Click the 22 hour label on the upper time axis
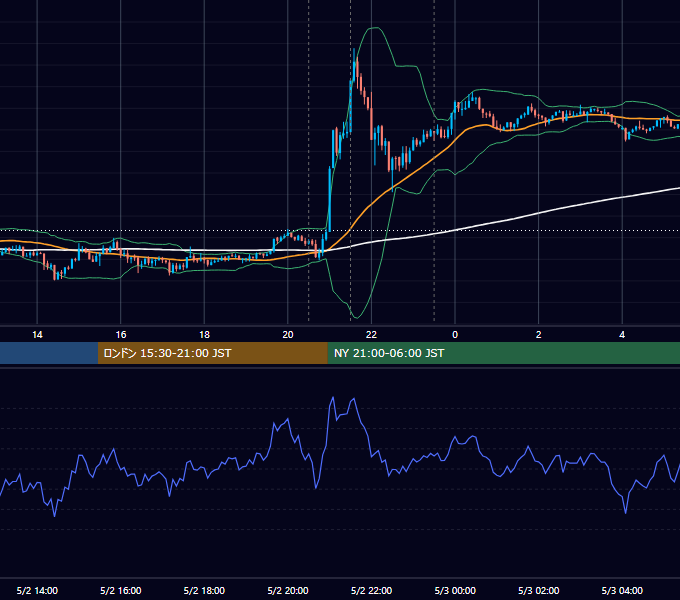This screenshot has height=600, width=680. tap(371, 335)
